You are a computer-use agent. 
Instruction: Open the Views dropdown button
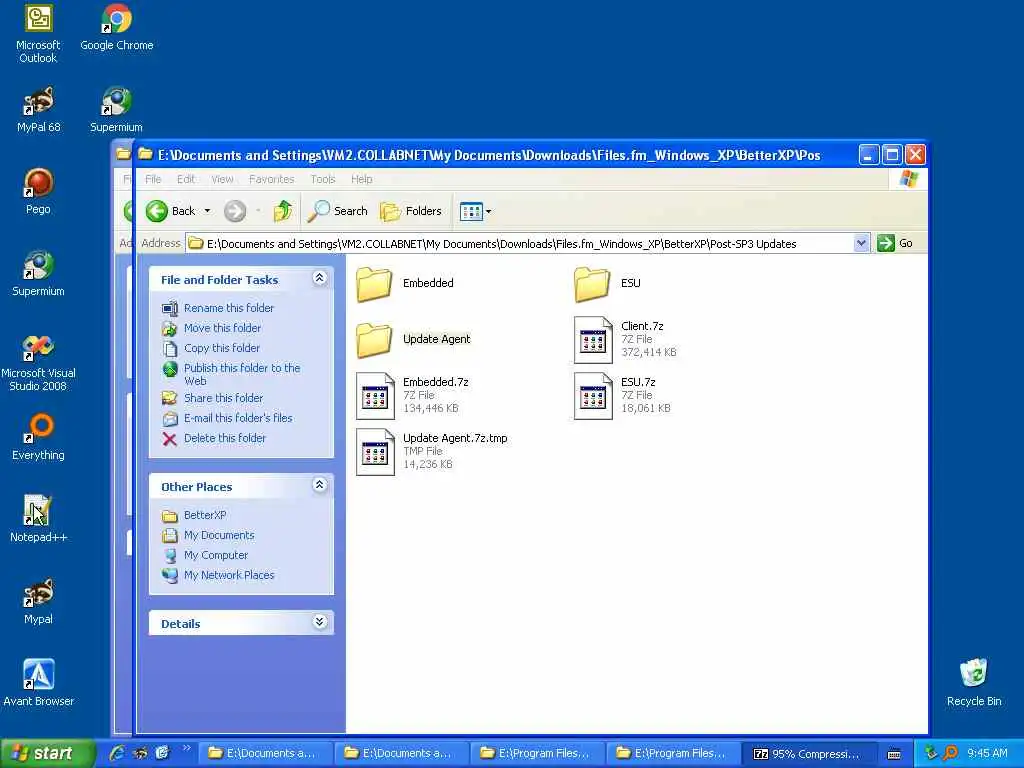pyautogui.click(x=475, y=211)
